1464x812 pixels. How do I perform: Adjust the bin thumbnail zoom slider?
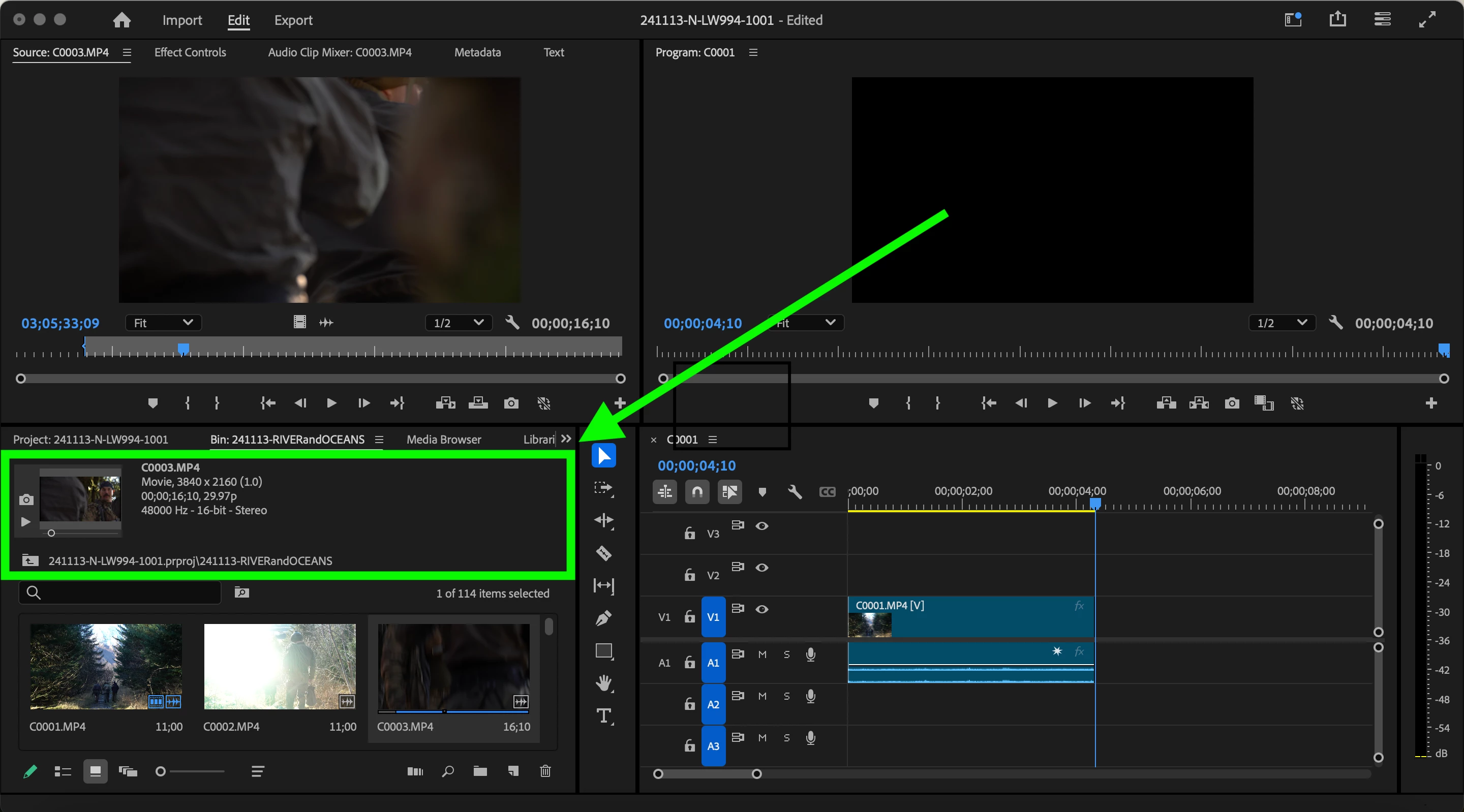point(161,771)
